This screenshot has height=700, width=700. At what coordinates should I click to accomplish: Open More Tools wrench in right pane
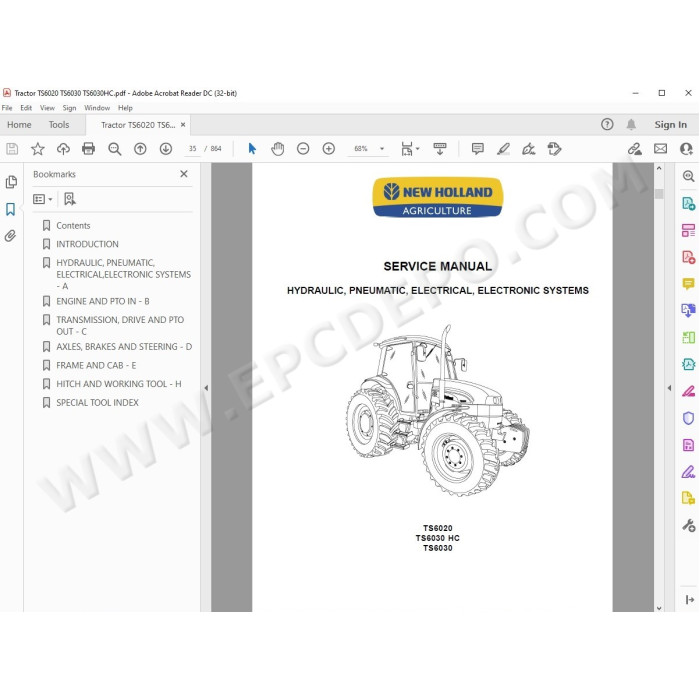[688, 525]
